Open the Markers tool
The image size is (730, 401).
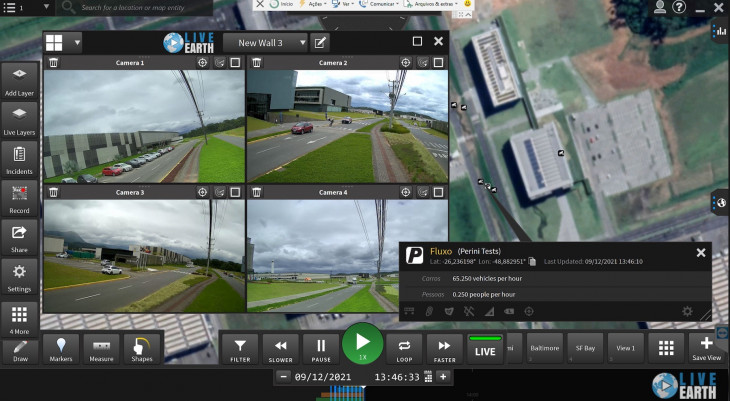click(x=61, y=349)
